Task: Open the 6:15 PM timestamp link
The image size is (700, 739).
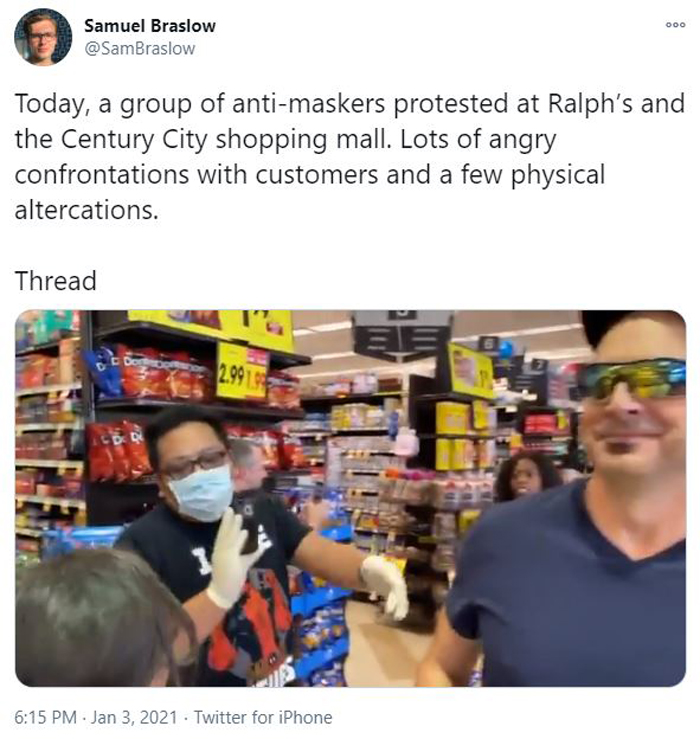Action: tap(46, 717)
